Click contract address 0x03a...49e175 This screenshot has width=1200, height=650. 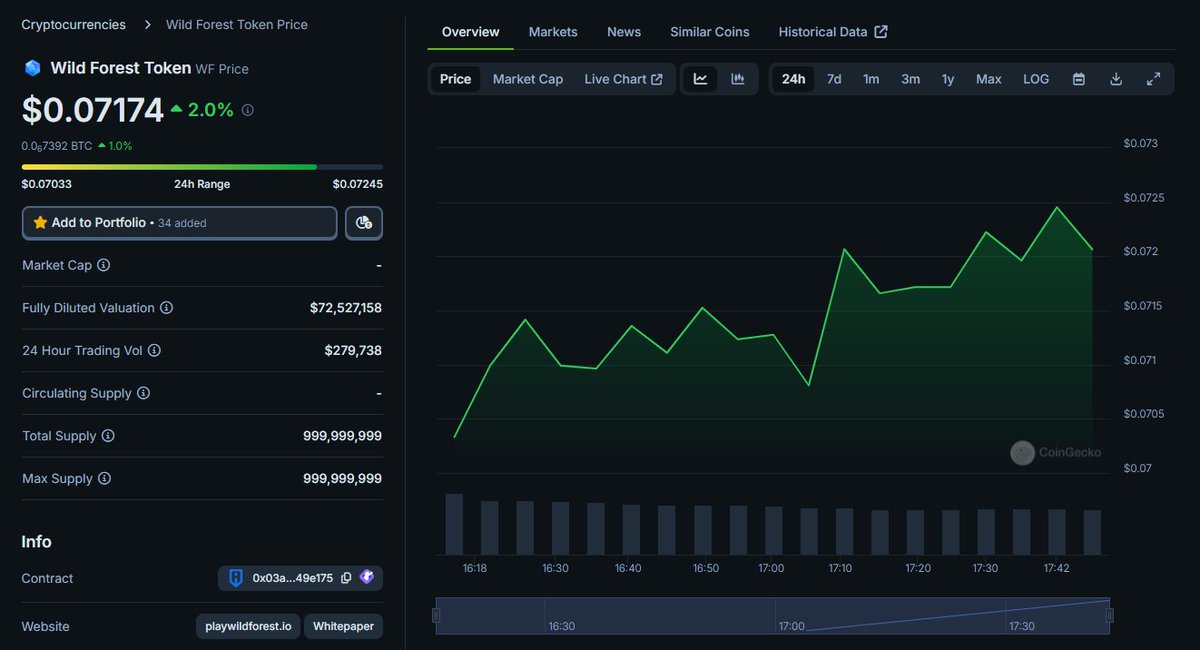point(292,578)
